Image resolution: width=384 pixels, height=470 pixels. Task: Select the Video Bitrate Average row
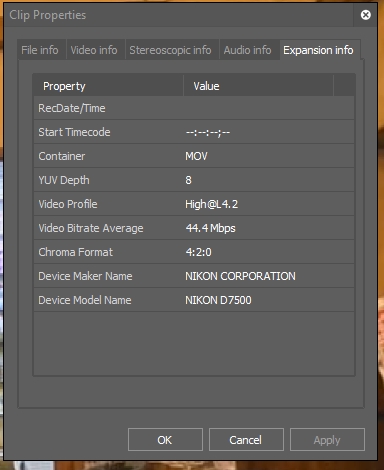click(194, 228)
